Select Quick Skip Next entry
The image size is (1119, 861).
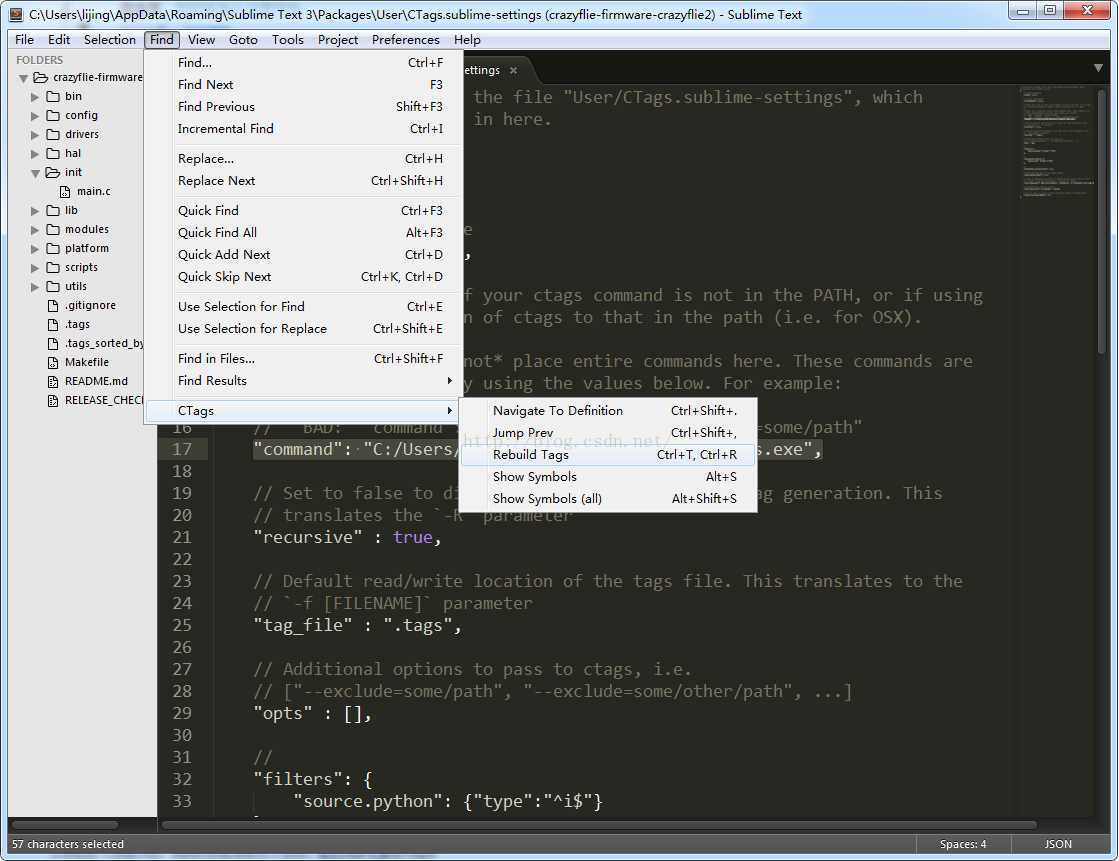pyautogui.click(x=304, y=277)
